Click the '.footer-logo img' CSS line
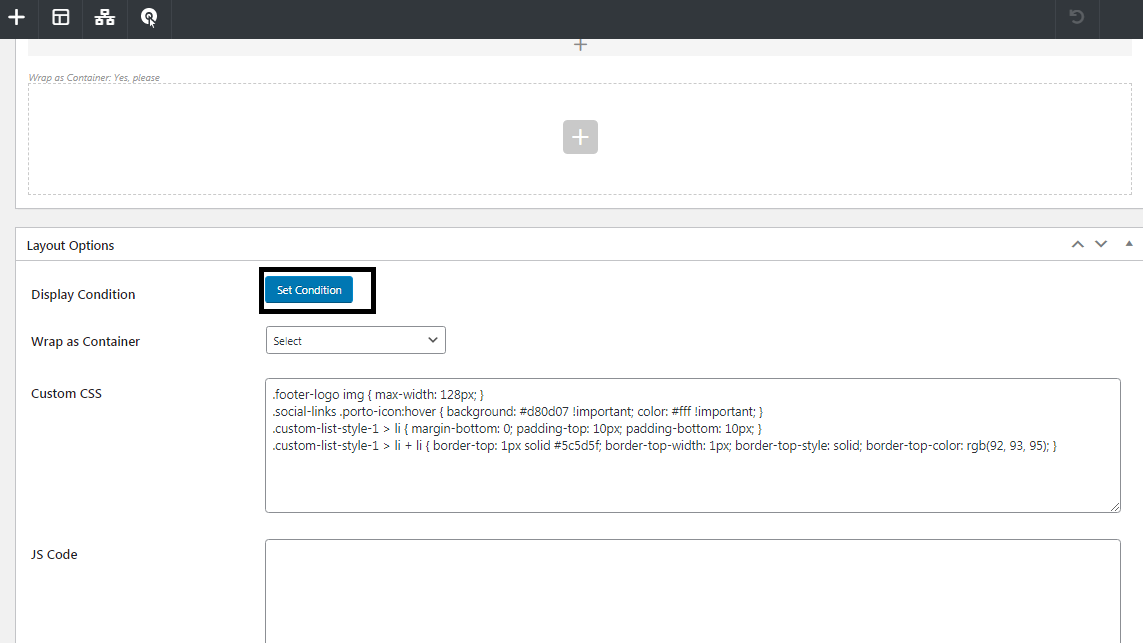This screenshot has height=643, width=1143. click(x=378, y=394)
